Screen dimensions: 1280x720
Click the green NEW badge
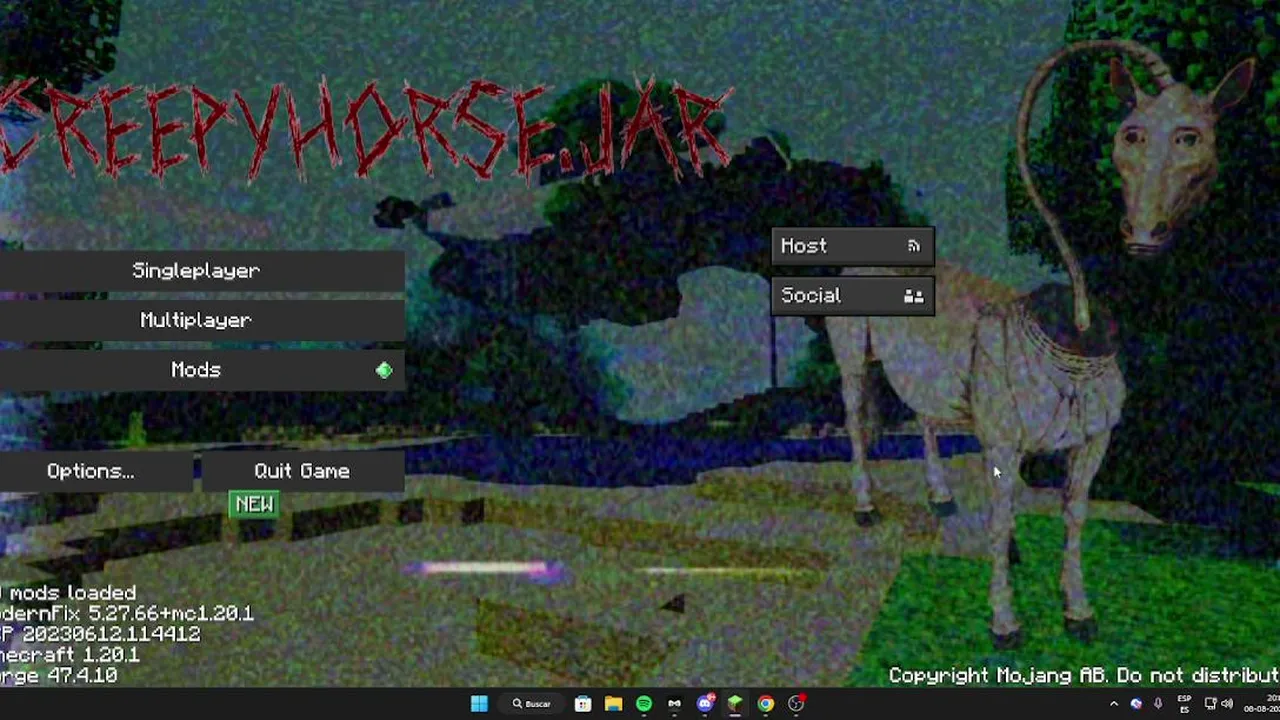[x=254, y=504]
